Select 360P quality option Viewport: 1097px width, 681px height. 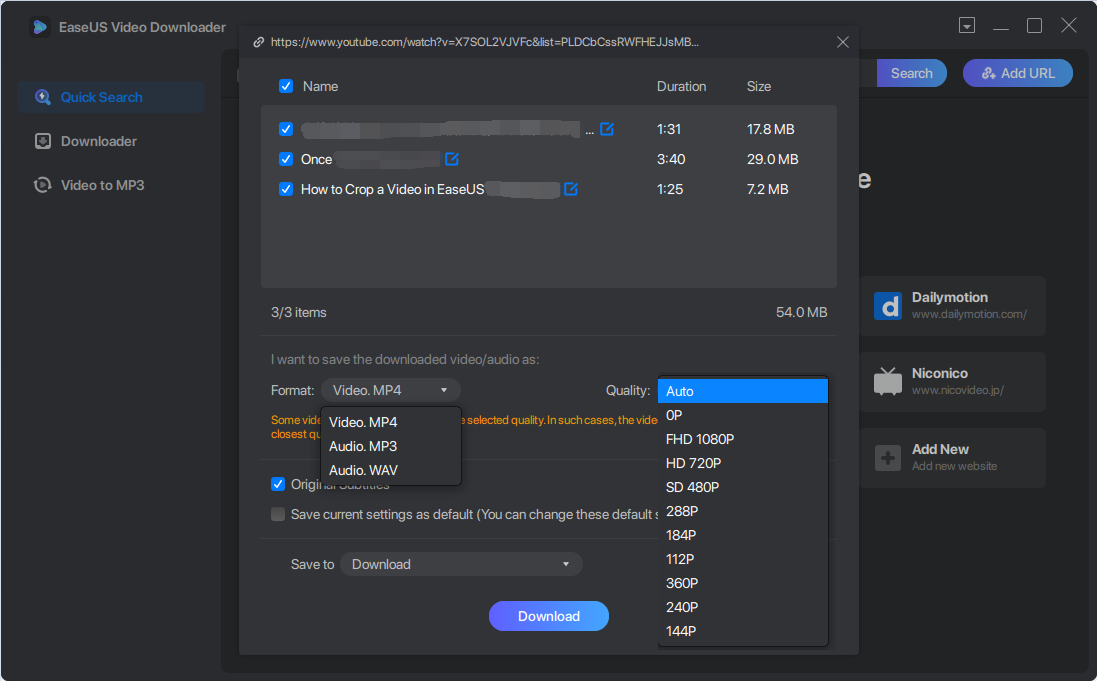point(743,583)
